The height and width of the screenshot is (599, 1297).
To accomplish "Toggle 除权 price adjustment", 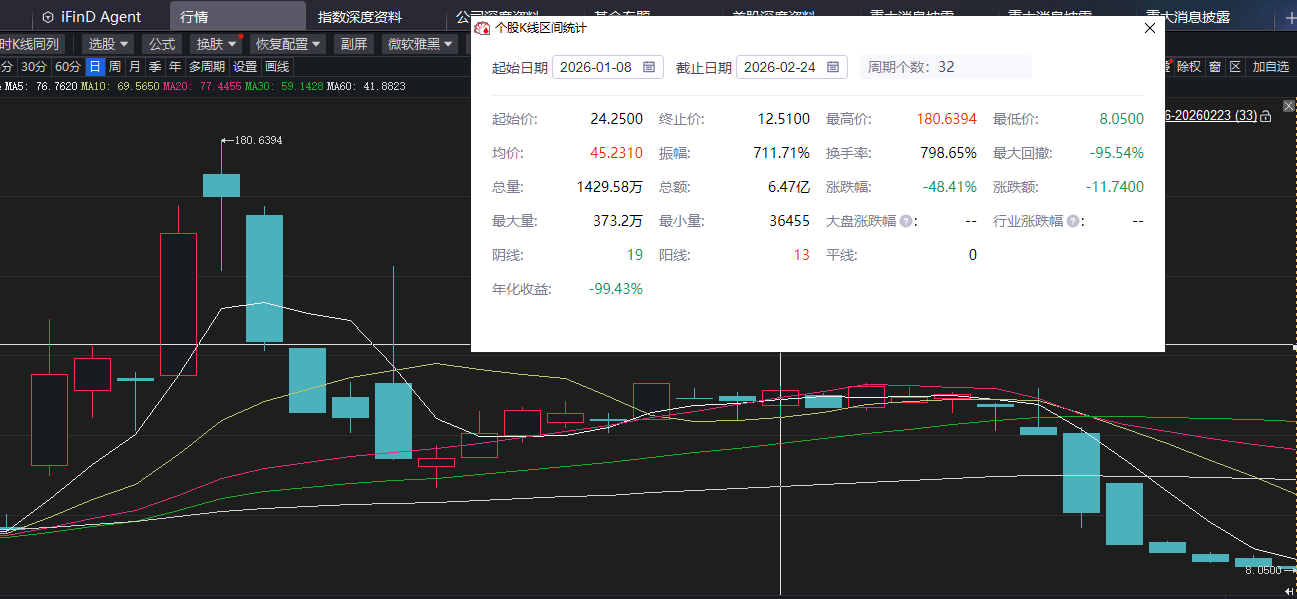I will 1188,67.
